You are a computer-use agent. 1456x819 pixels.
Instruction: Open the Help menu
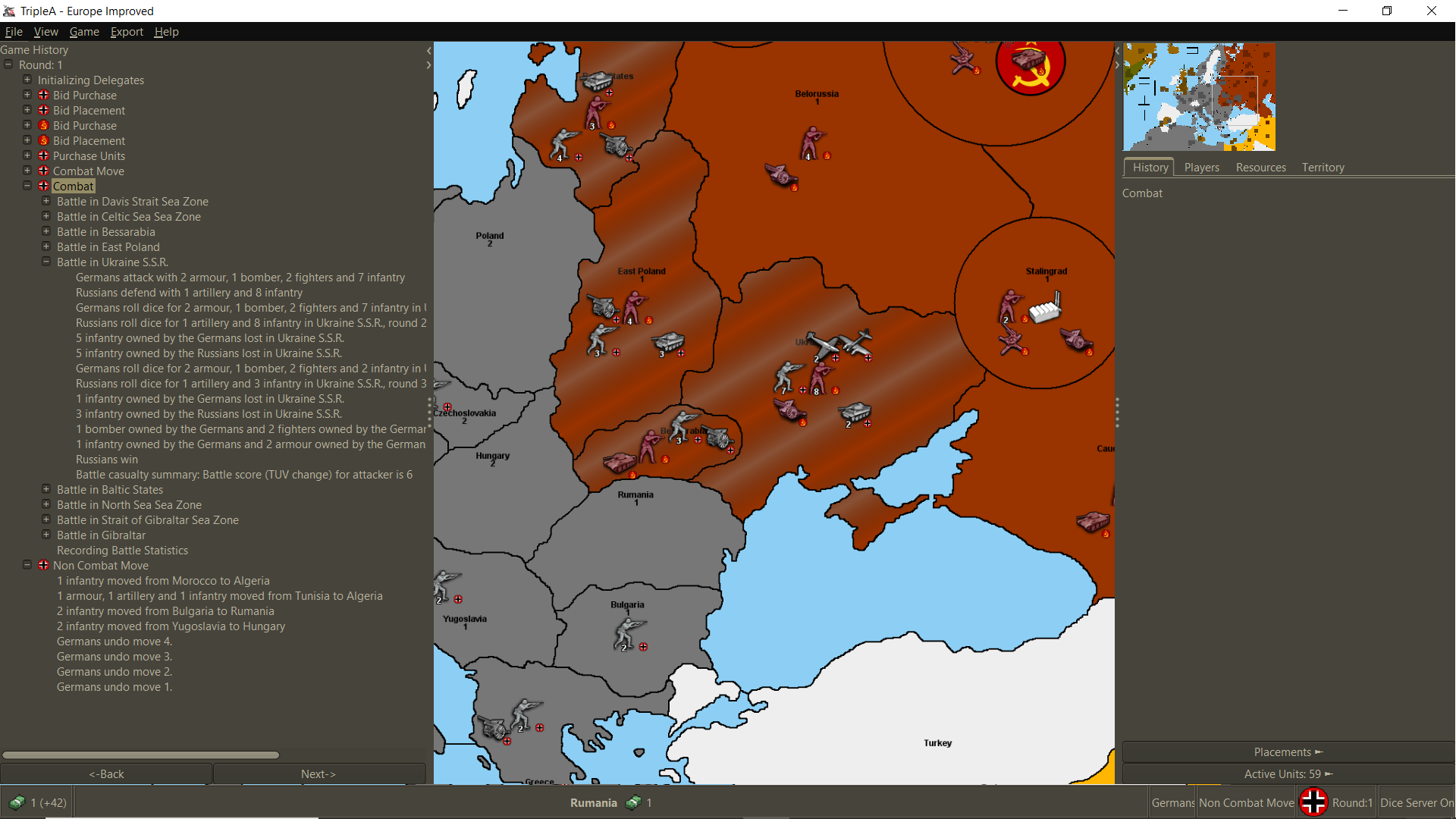point(166,32)
